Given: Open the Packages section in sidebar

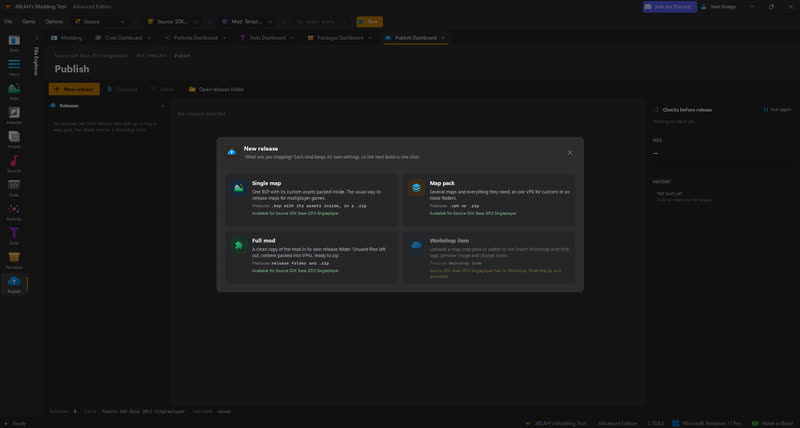Looking at the screenshot, I should click(14, 260).
